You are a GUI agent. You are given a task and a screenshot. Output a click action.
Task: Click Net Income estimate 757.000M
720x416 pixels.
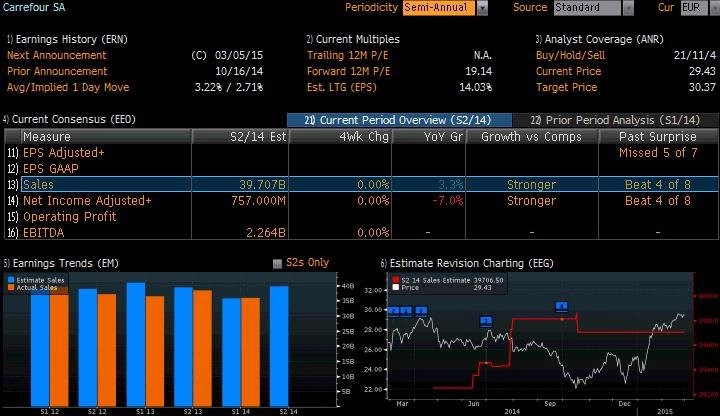[258, 201]
